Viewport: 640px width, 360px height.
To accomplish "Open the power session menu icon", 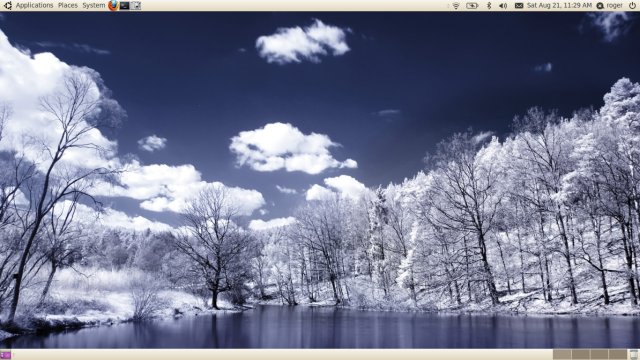I will point(632,6).
